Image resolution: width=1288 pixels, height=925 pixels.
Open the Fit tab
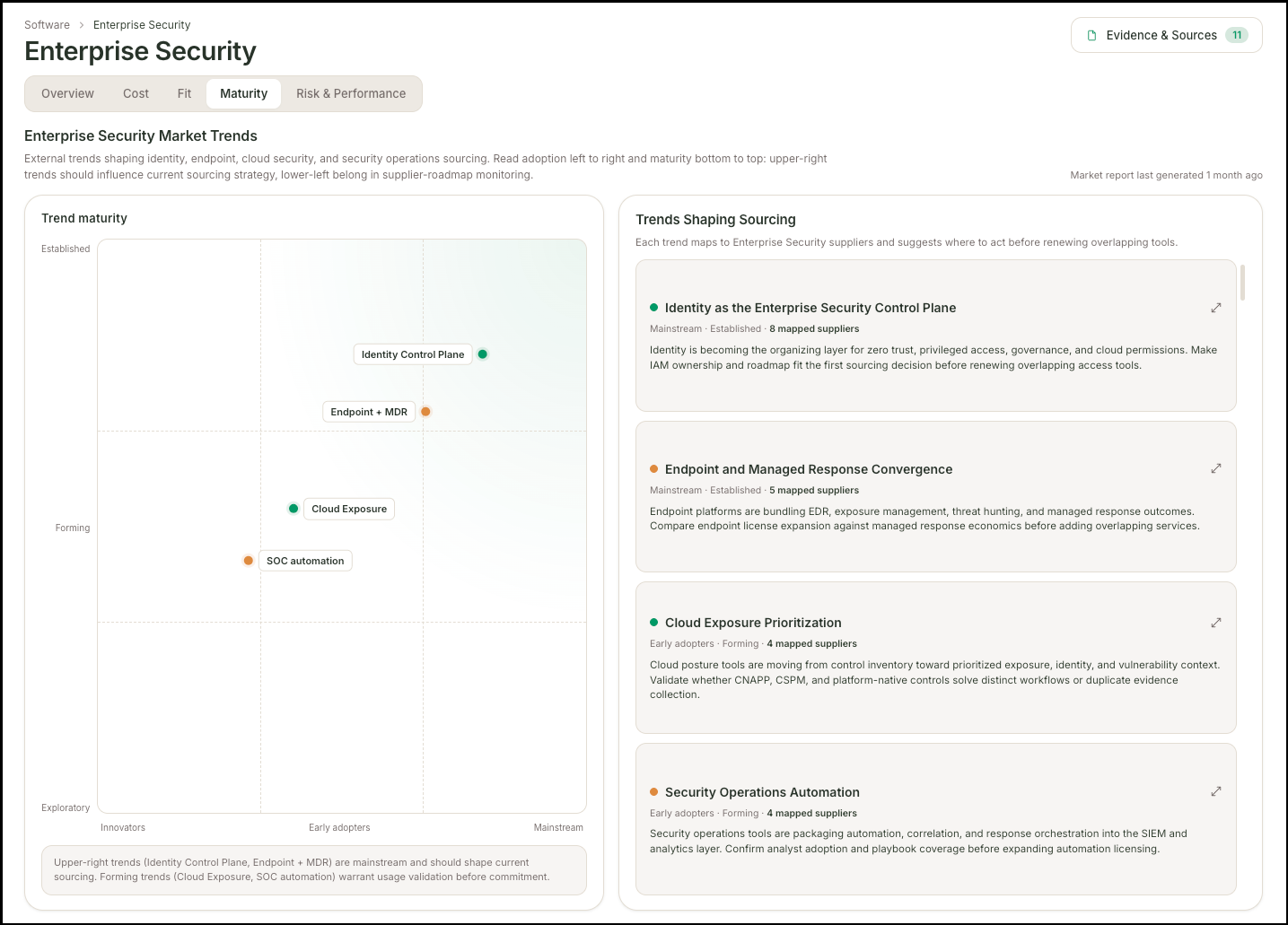(184, 93)
